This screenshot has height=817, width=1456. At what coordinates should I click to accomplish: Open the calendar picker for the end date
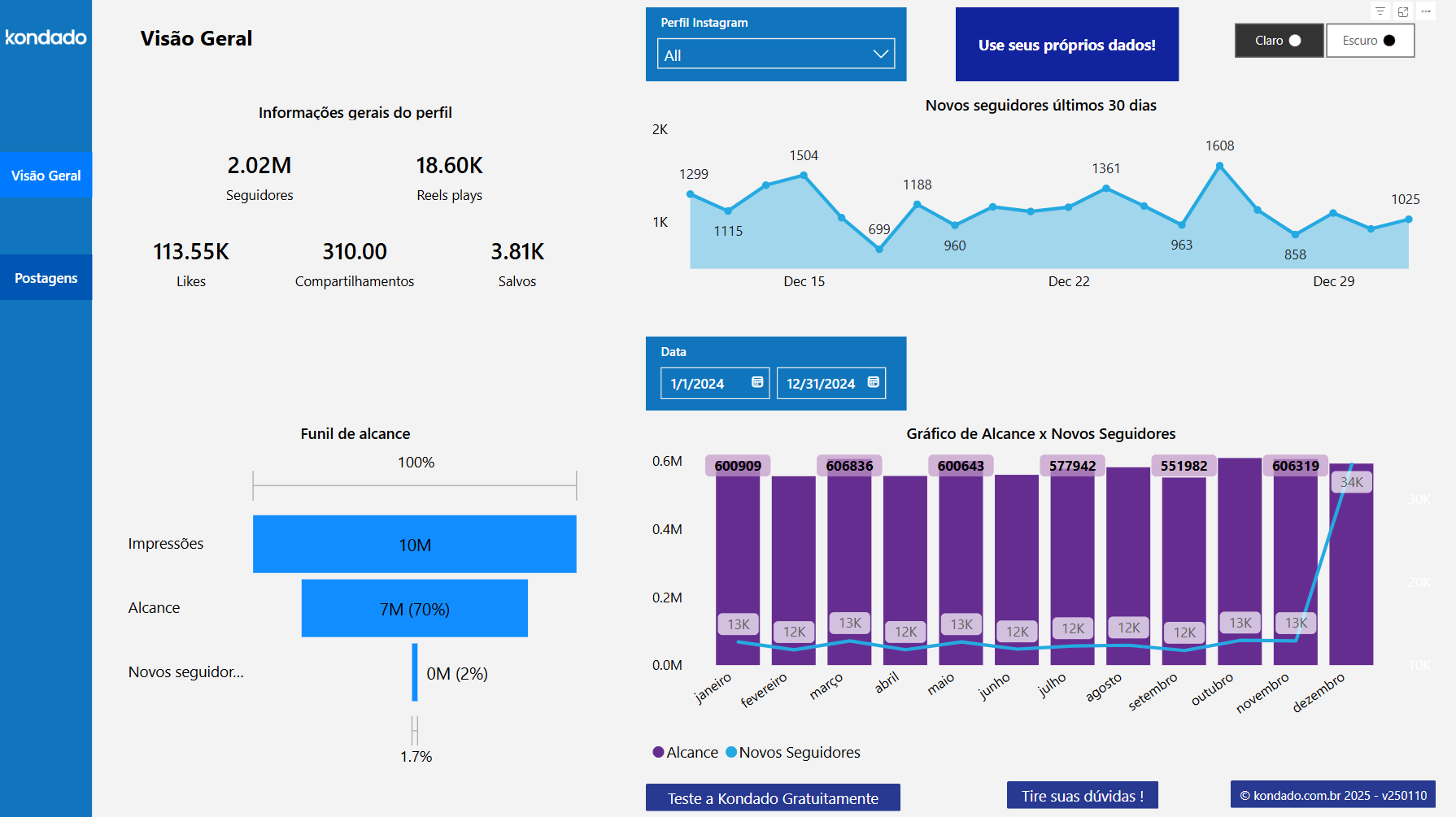pos(873,383)
